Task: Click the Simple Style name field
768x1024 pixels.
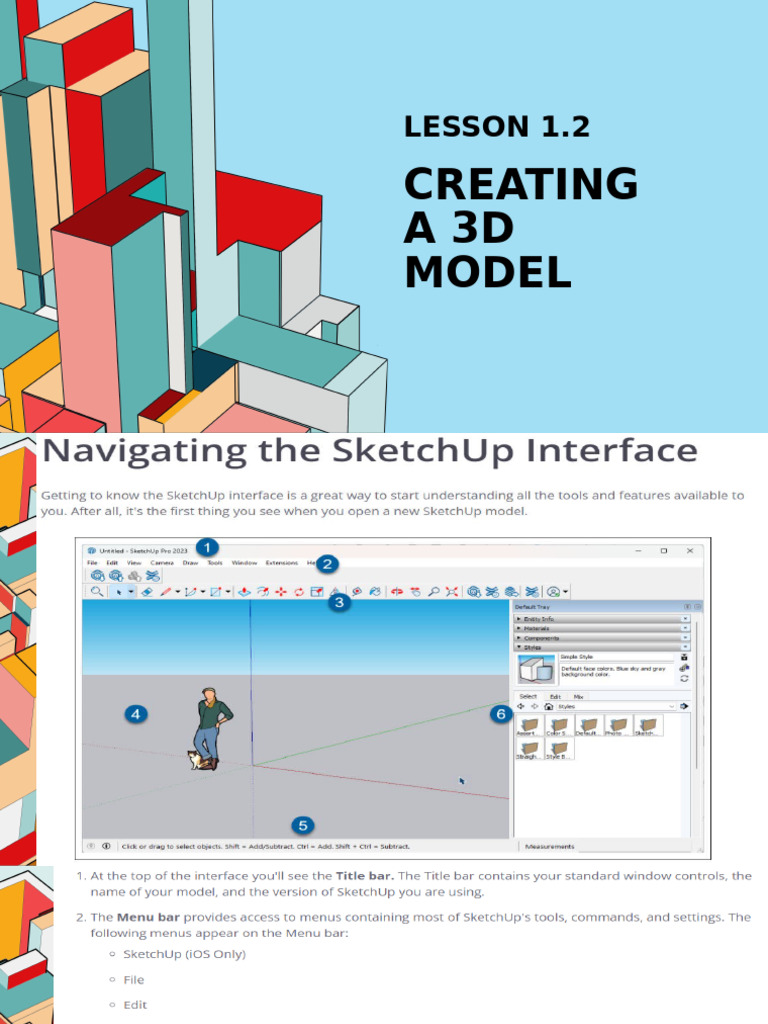Action: click(616, 657)
